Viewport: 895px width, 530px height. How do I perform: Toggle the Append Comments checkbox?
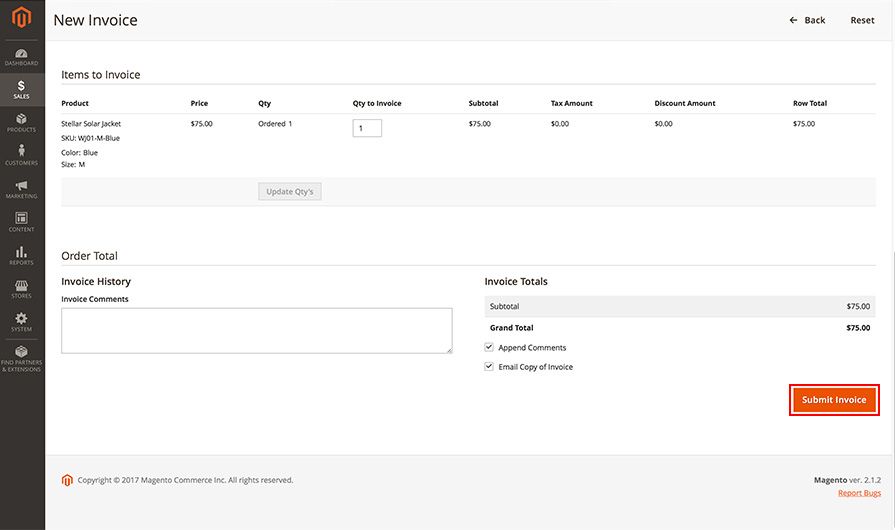pyautogui.click(x=489, y=347)
